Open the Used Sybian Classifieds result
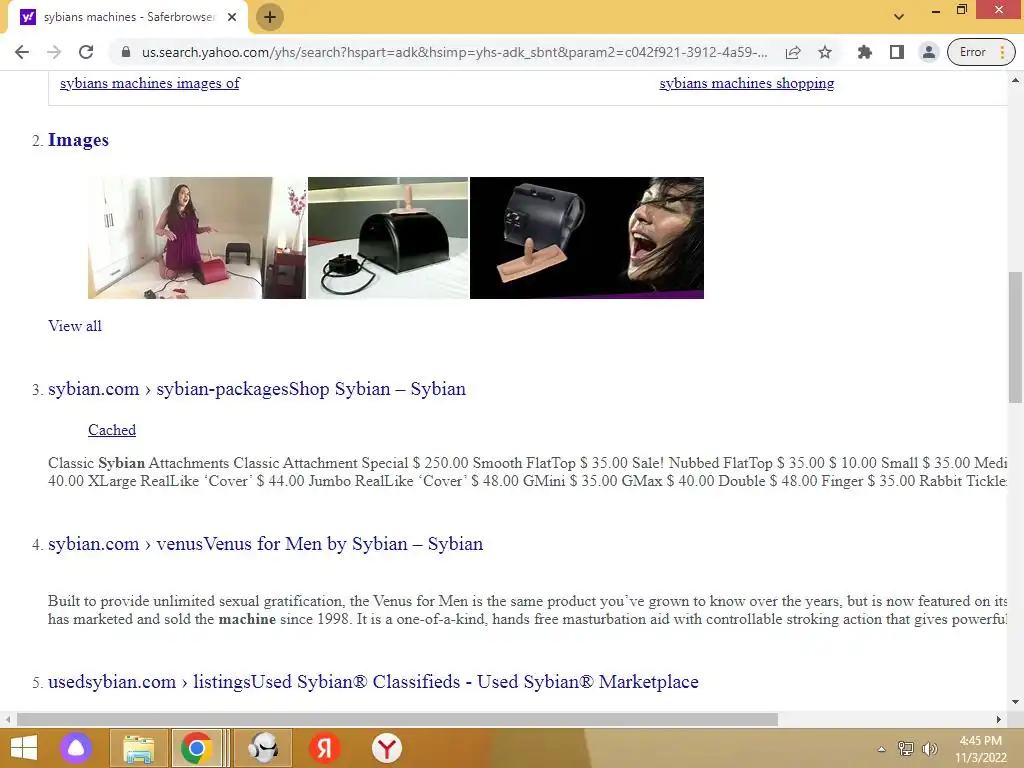This screenshot has width=1024, height=768. (x=373, y=681)
